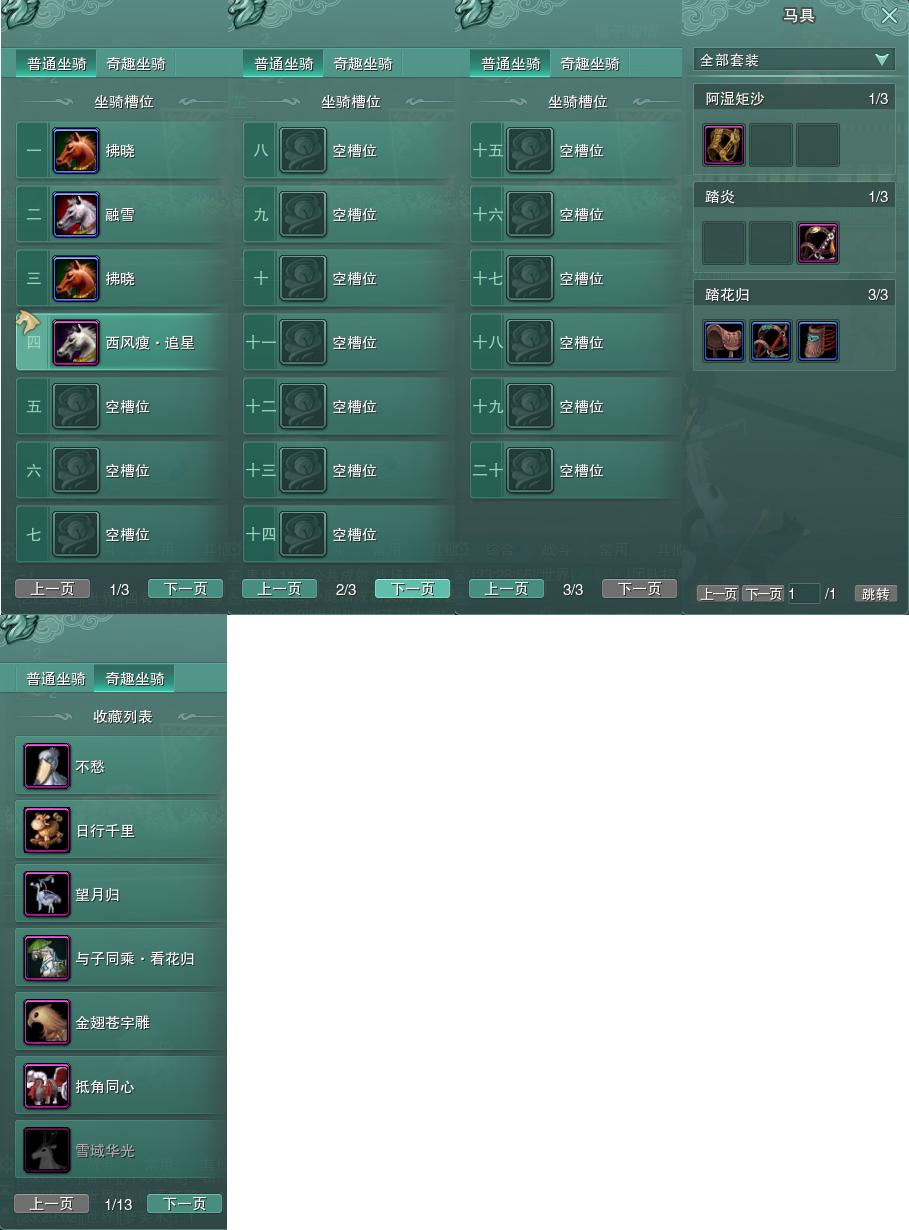Open the 全部套装 dropdown
Screen dimensions: 909x1230
(x=794, y=60)
